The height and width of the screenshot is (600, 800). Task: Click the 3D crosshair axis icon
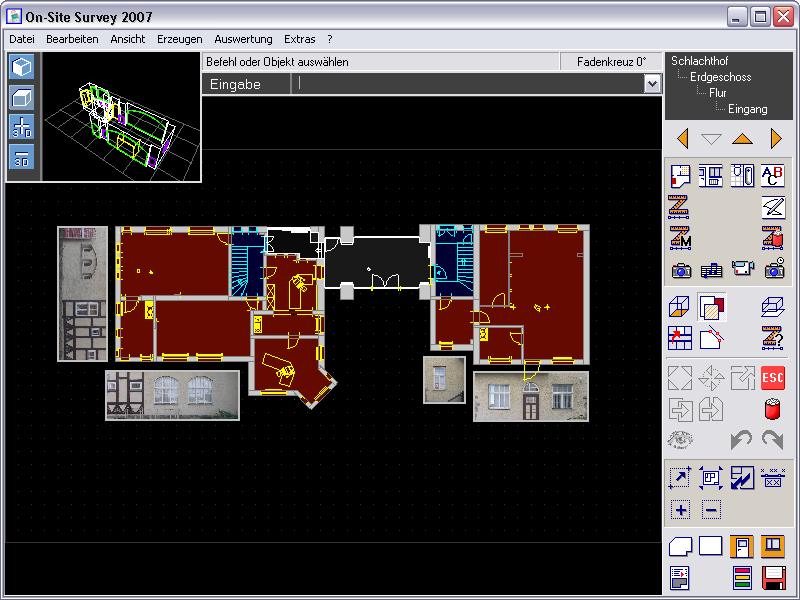21,128
